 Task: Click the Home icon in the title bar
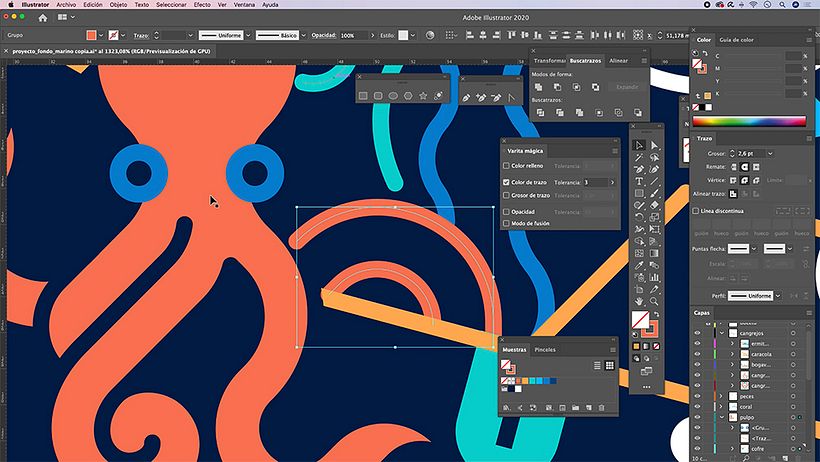pyautogui.click(x=43, y=17)
